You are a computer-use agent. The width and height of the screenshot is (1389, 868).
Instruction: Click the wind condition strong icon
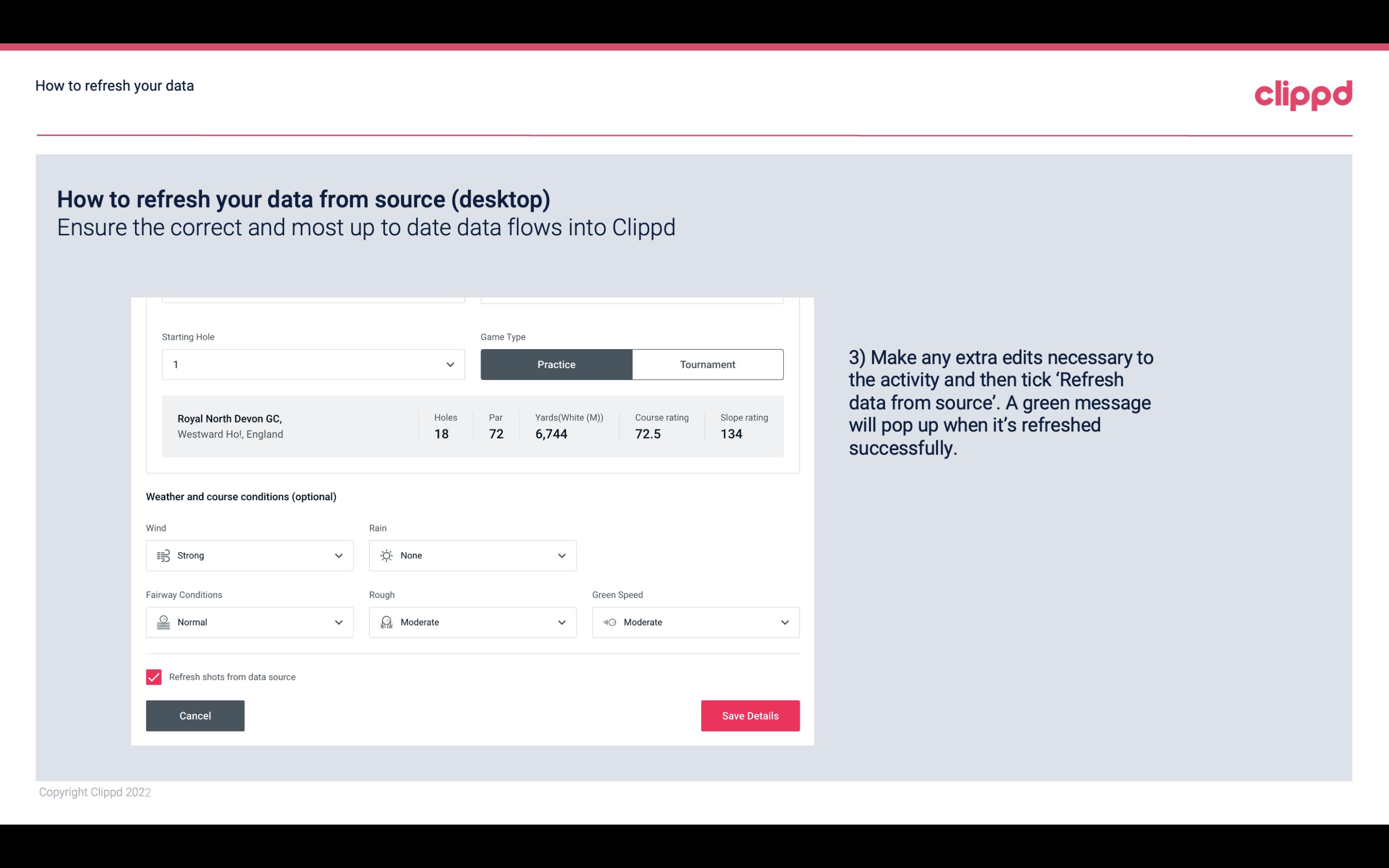[x=163, y=555]
